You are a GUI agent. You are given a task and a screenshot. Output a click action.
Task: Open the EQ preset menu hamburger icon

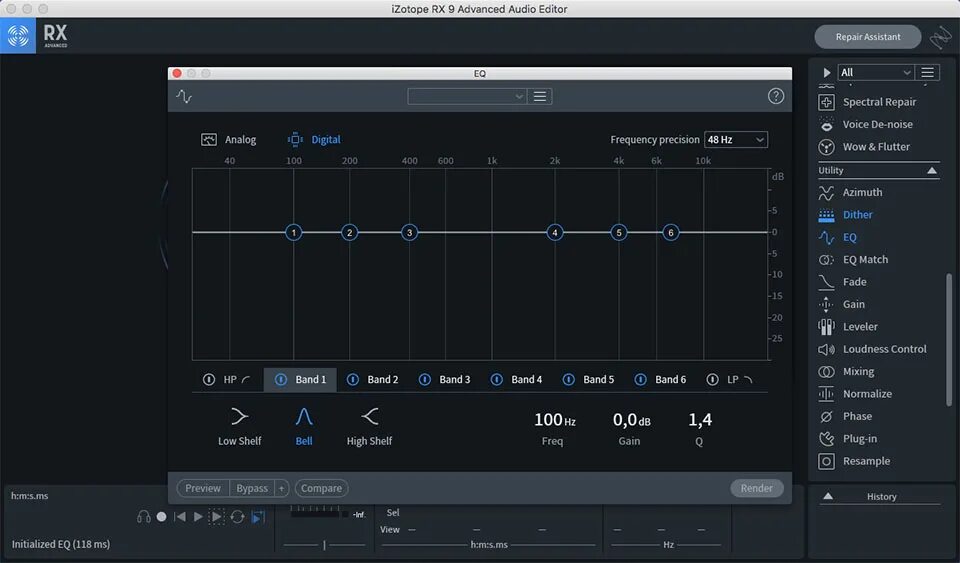click(x=540, y=97)
